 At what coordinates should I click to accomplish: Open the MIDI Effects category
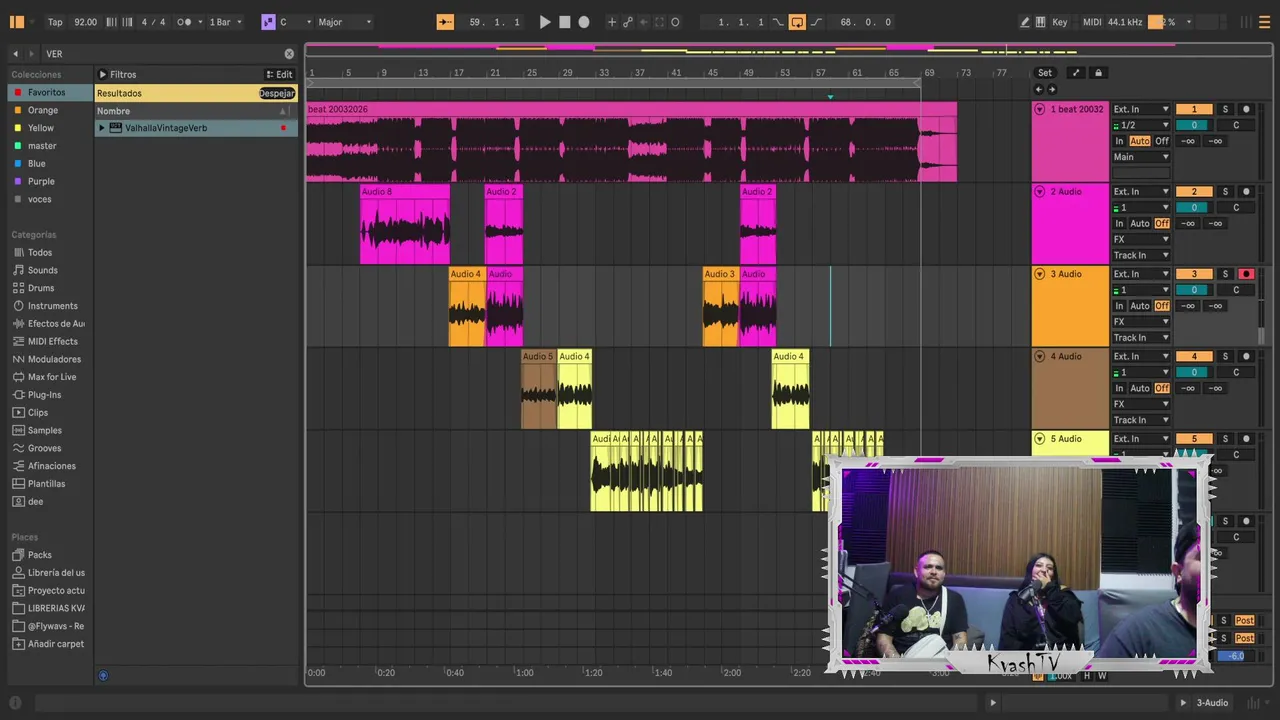tap(52, 341)
